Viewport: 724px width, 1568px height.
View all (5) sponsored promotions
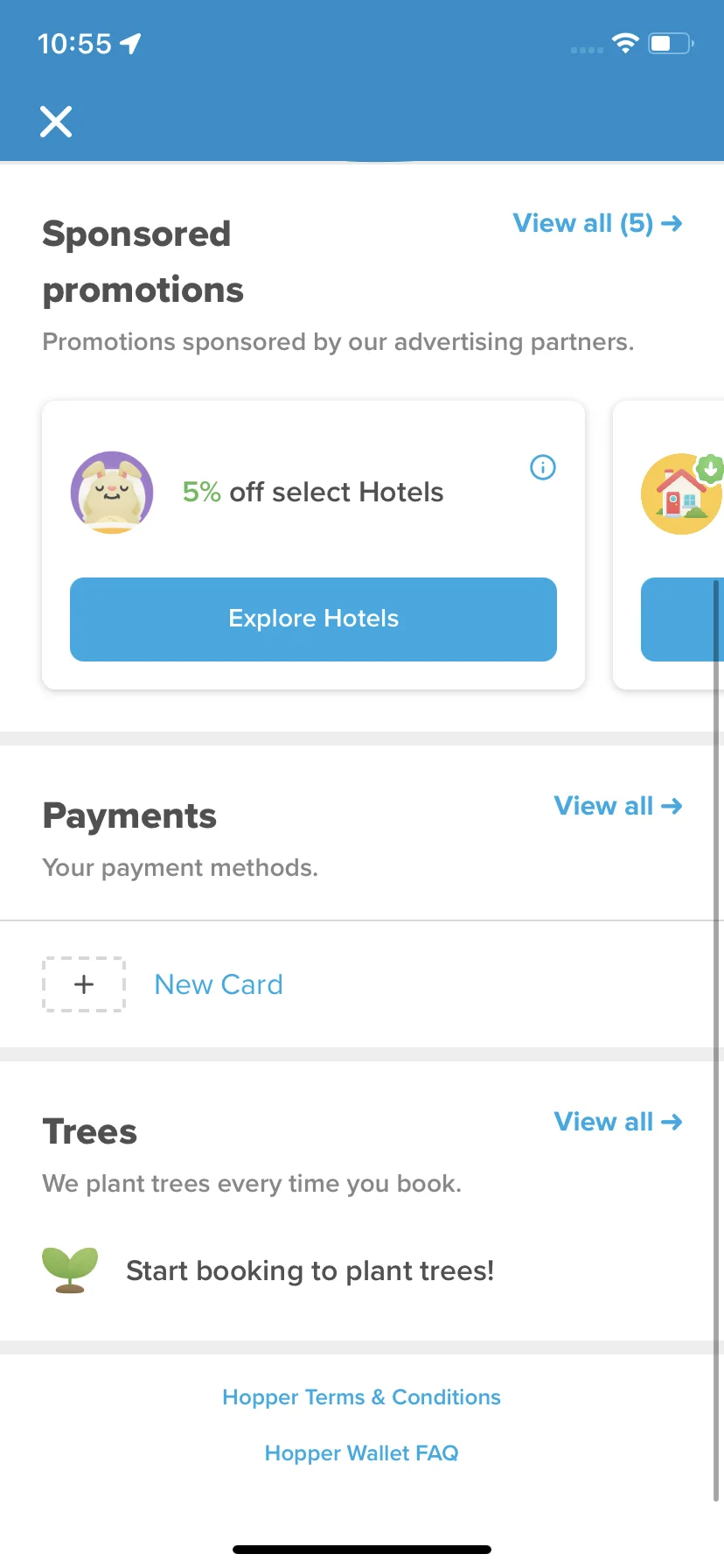pos(597,223)
